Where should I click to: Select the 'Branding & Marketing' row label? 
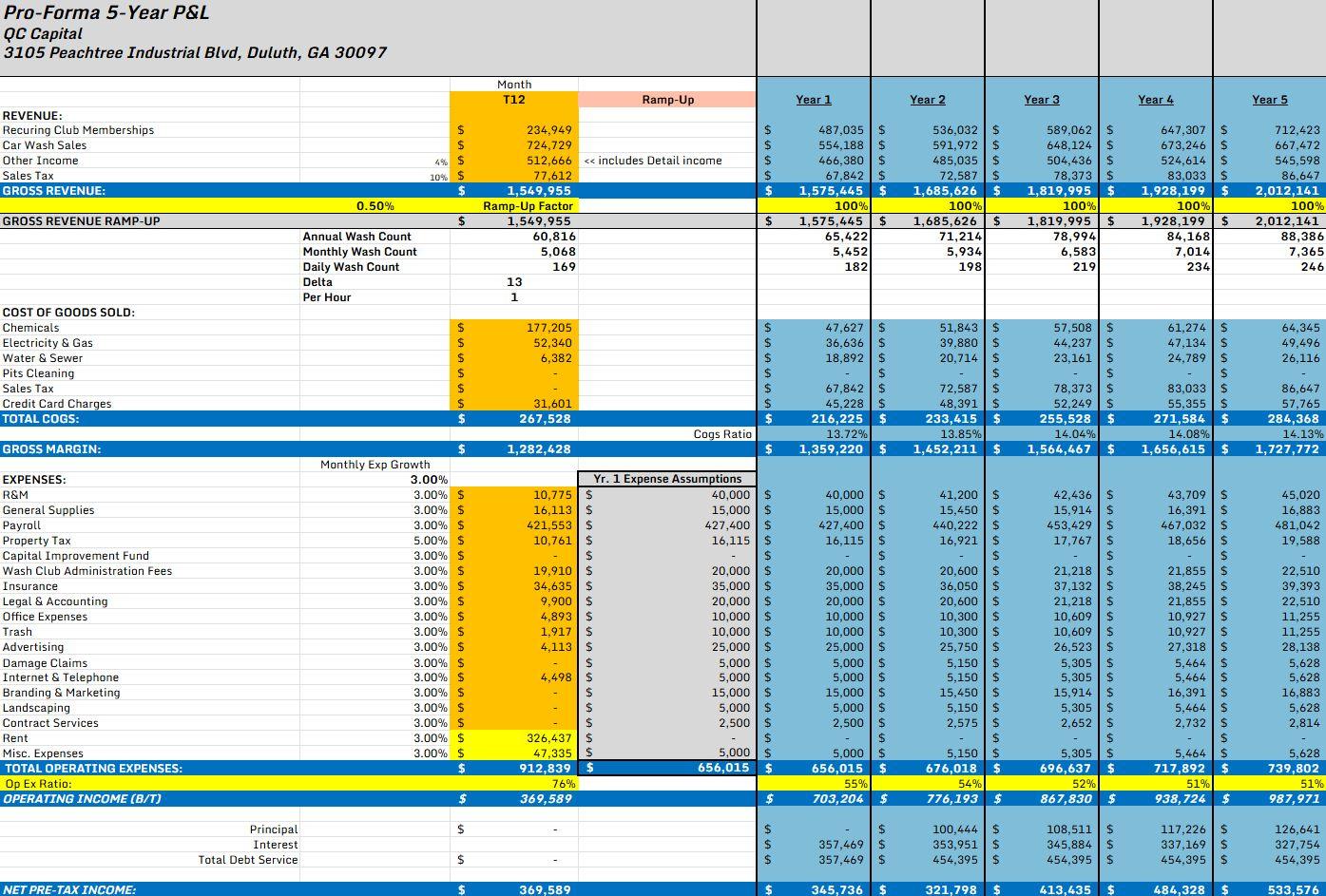coord(62,693)
